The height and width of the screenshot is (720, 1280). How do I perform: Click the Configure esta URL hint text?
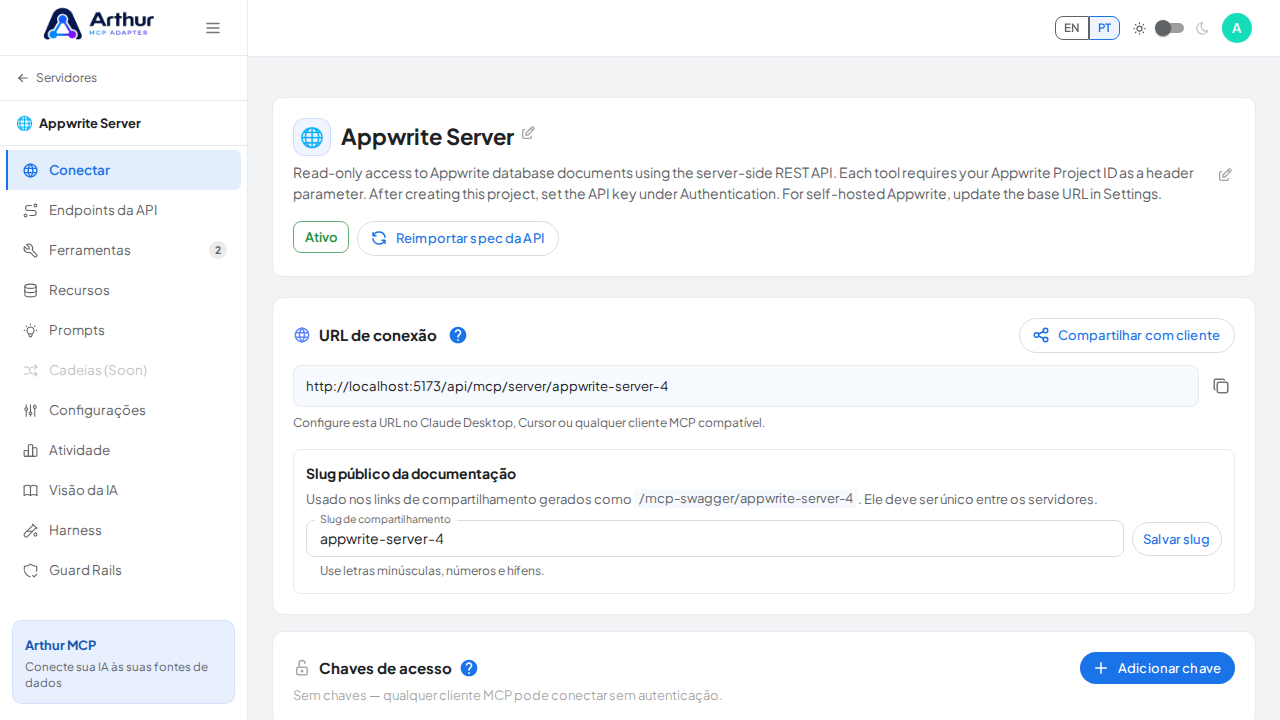[529, 423]
